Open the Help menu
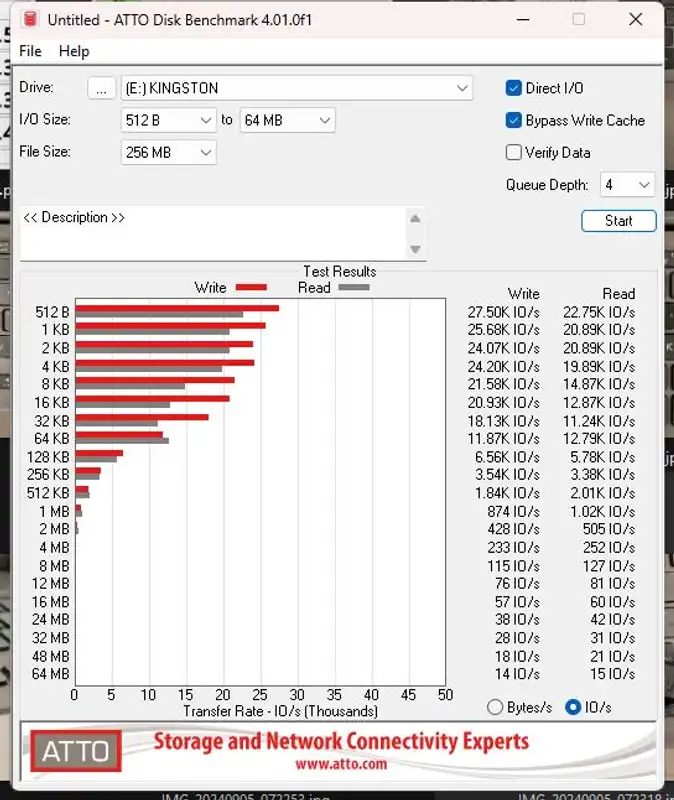Viewport: 674px width, 800px height. pyautogui.click(x=74, y=51)
